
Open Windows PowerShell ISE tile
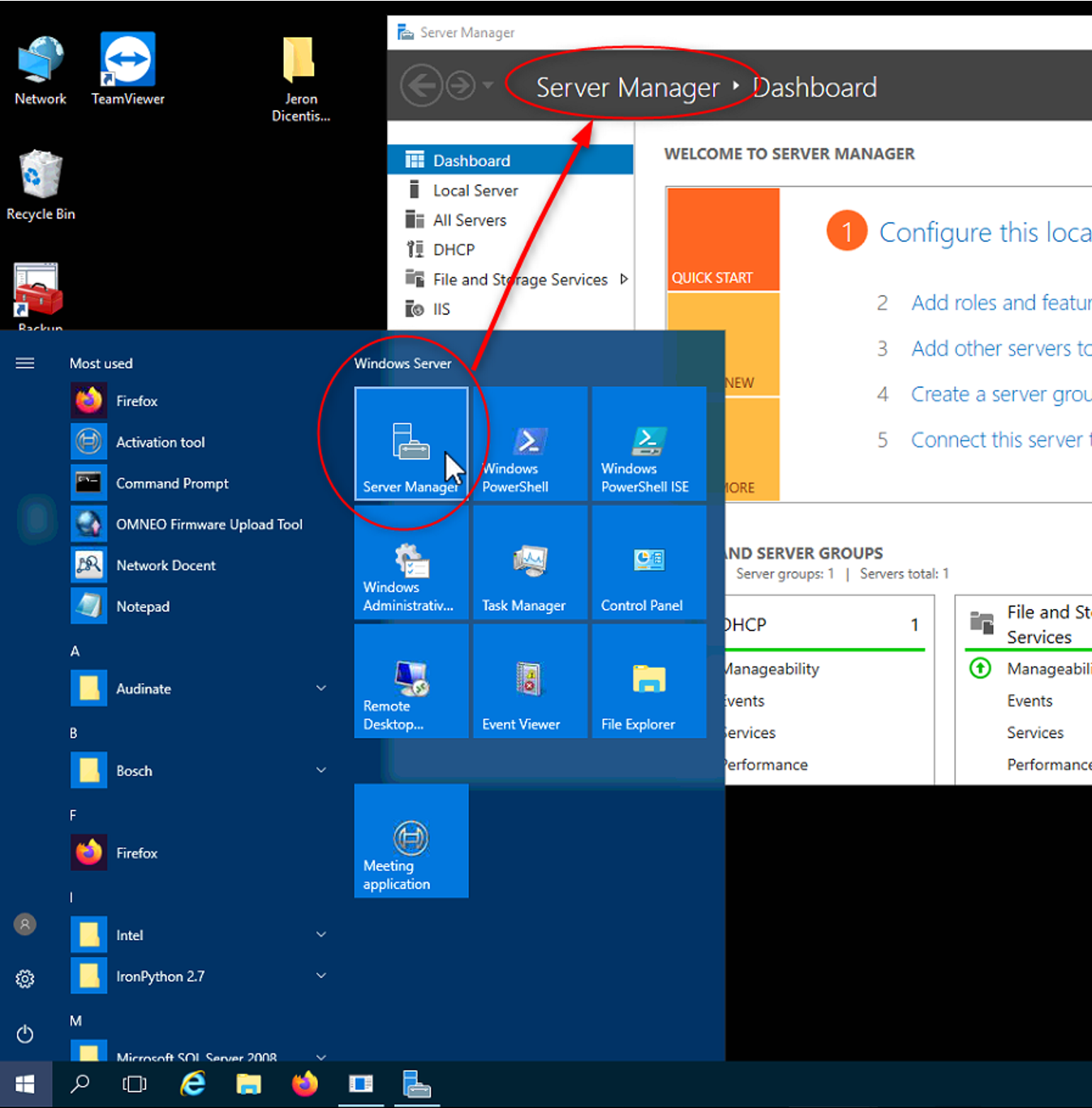647,444
